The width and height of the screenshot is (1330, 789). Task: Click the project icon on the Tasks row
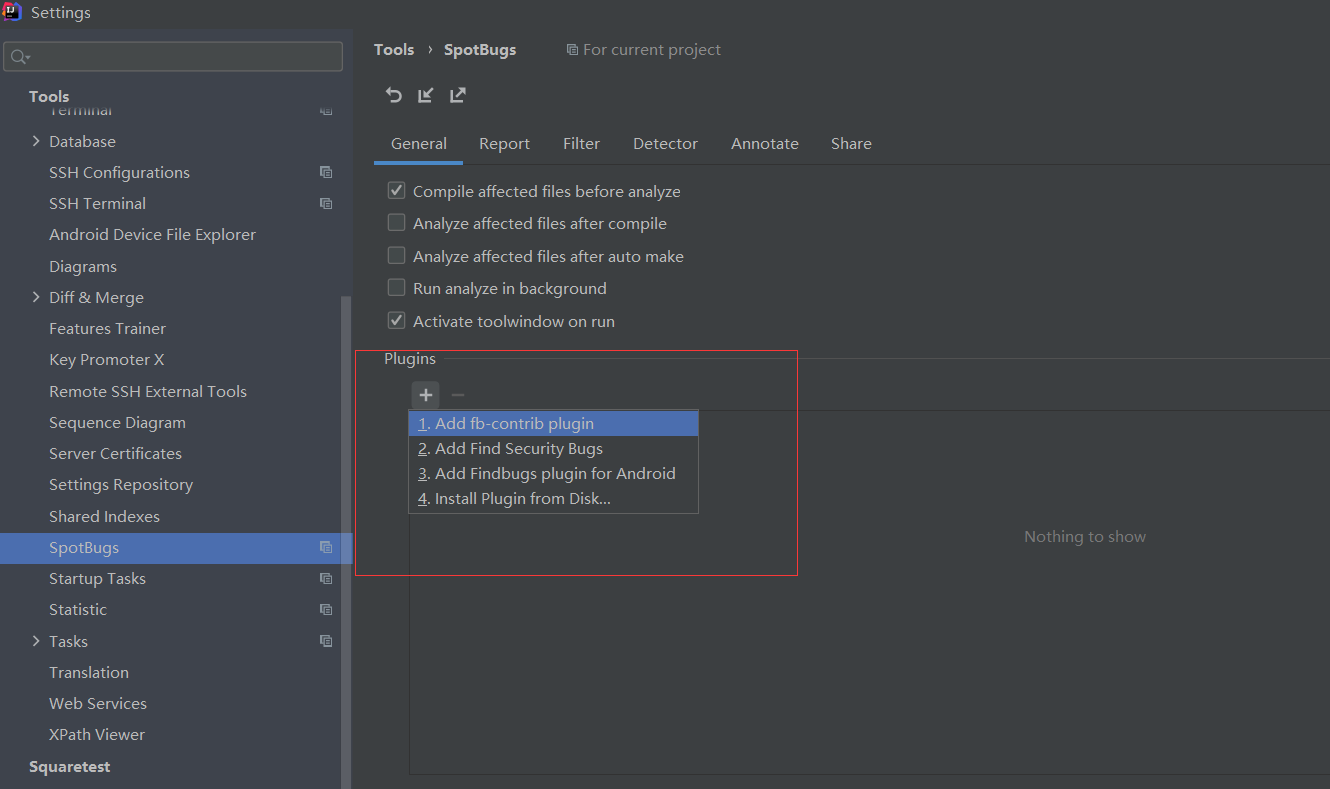[x=326, y=641]
